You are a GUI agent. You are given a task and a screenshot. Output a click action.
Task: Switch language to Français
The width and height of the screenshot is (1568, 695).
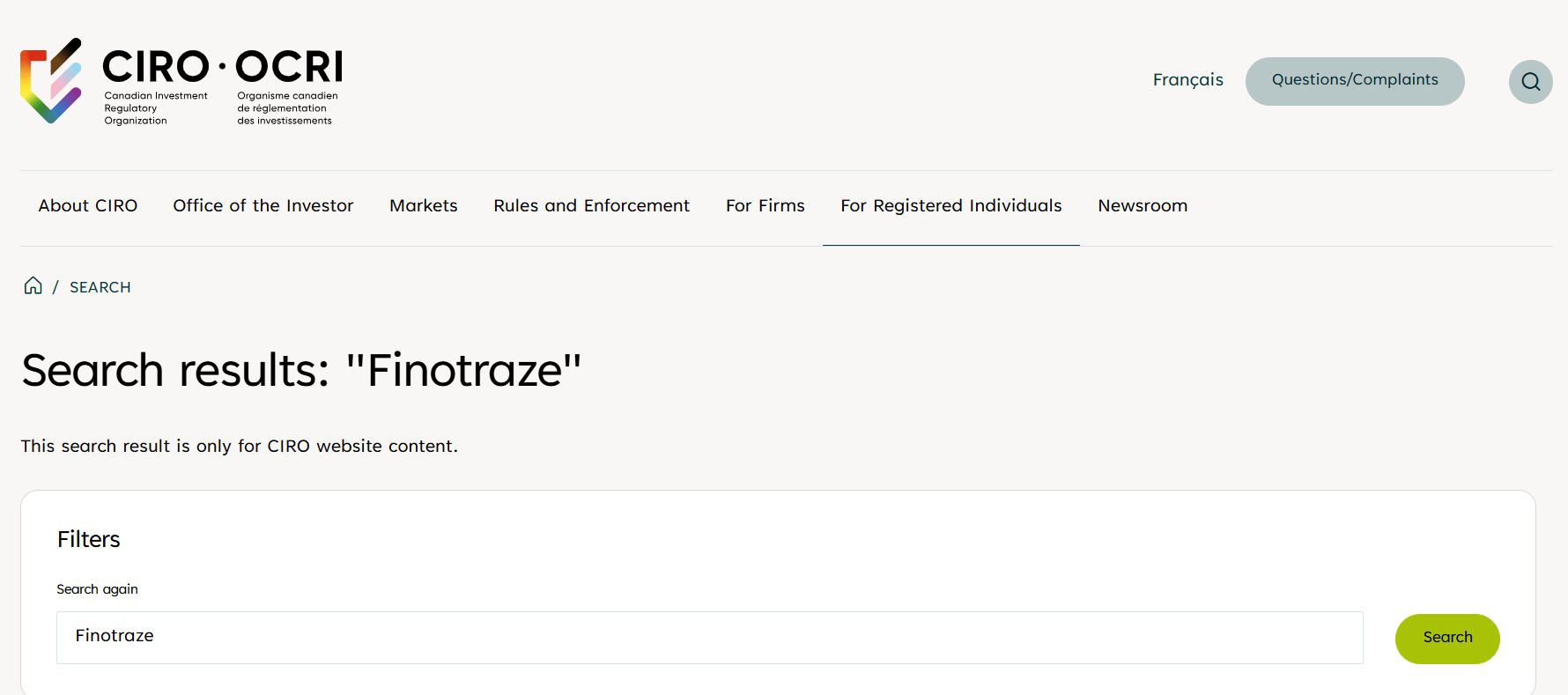pos(1187,80)
